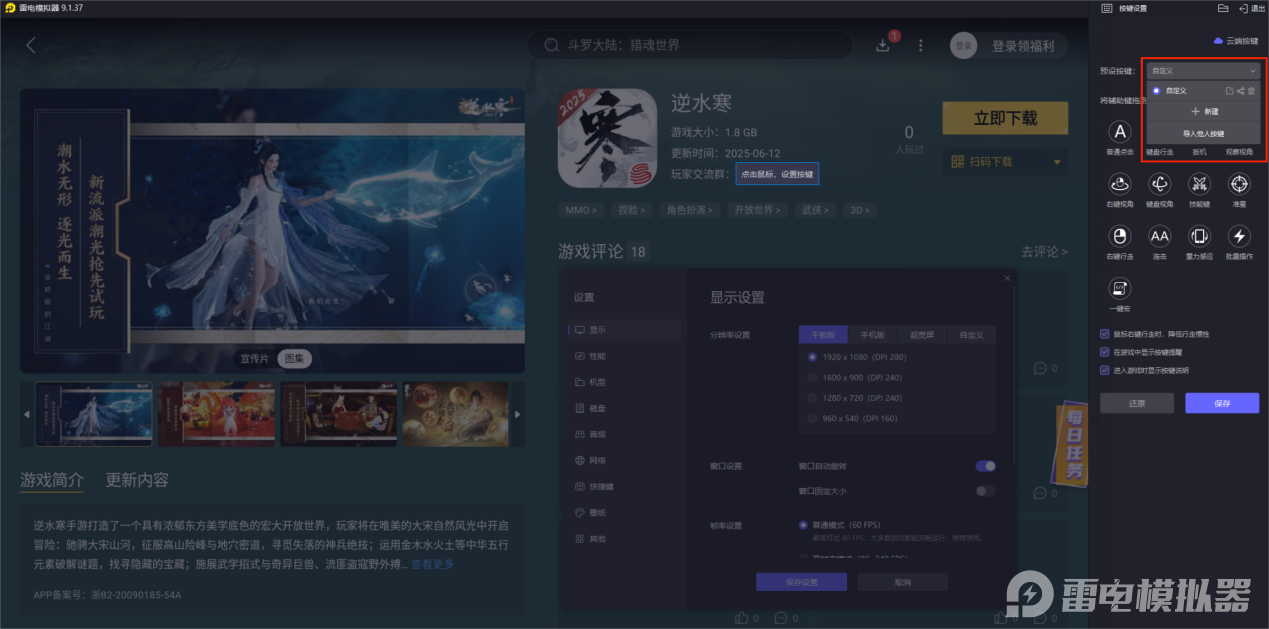Toggle the 窗口自动旋转 auto-rotate switch
This screenshot has height=629, width=1269.
(986, 466)
